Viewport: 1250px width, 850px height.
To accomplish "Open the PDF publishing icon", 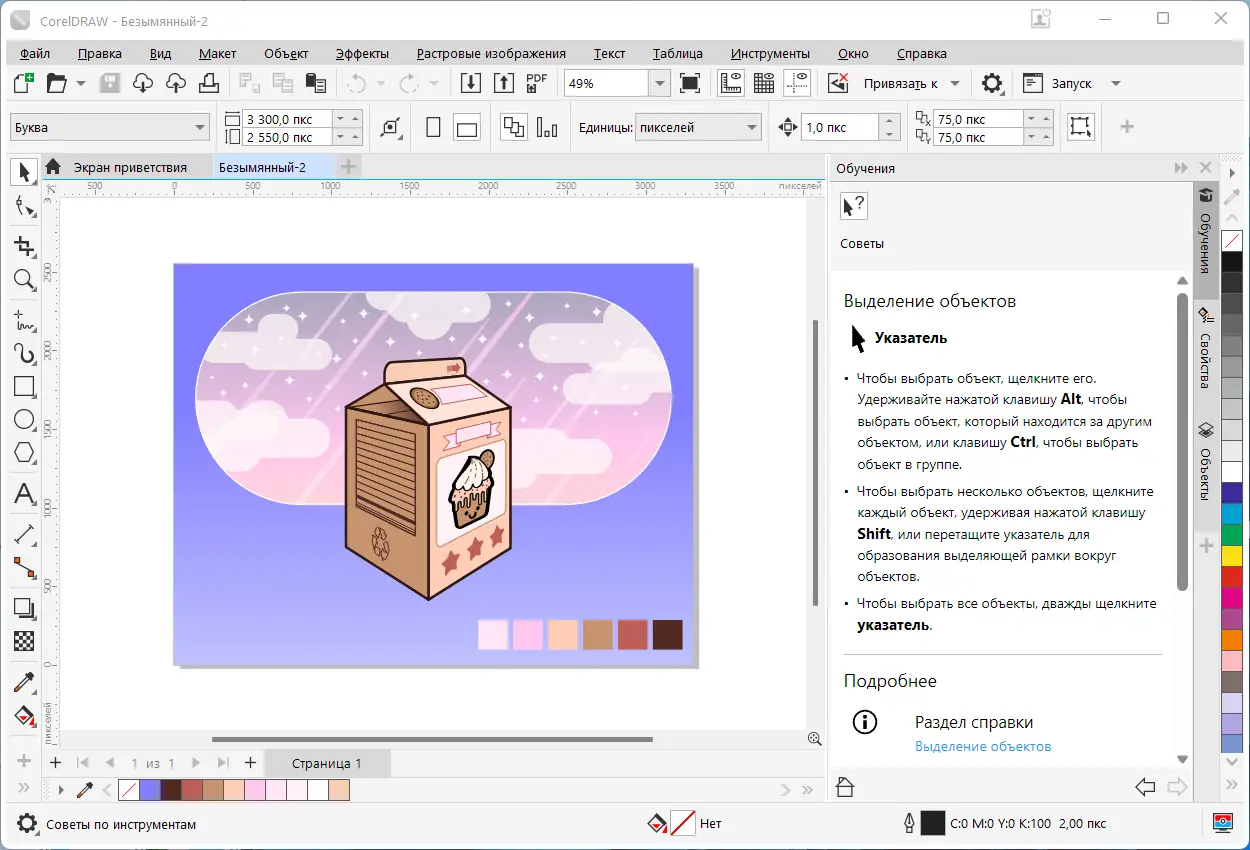I will [536, 83].
